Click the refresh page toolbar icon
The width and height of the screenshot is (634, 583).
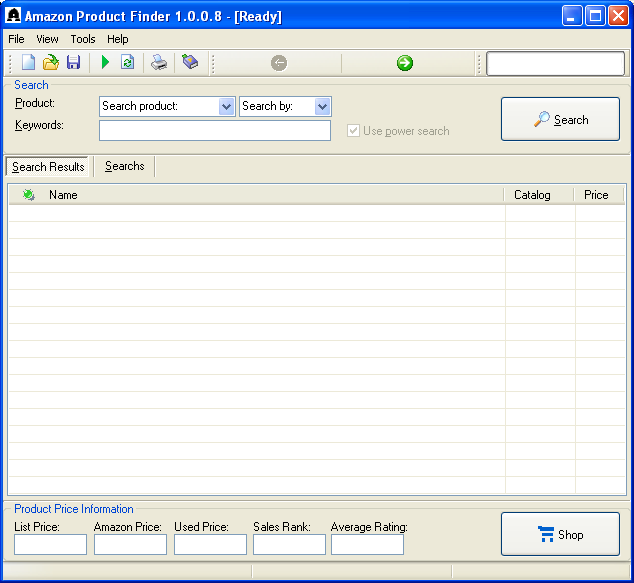[x=127, y=63]
